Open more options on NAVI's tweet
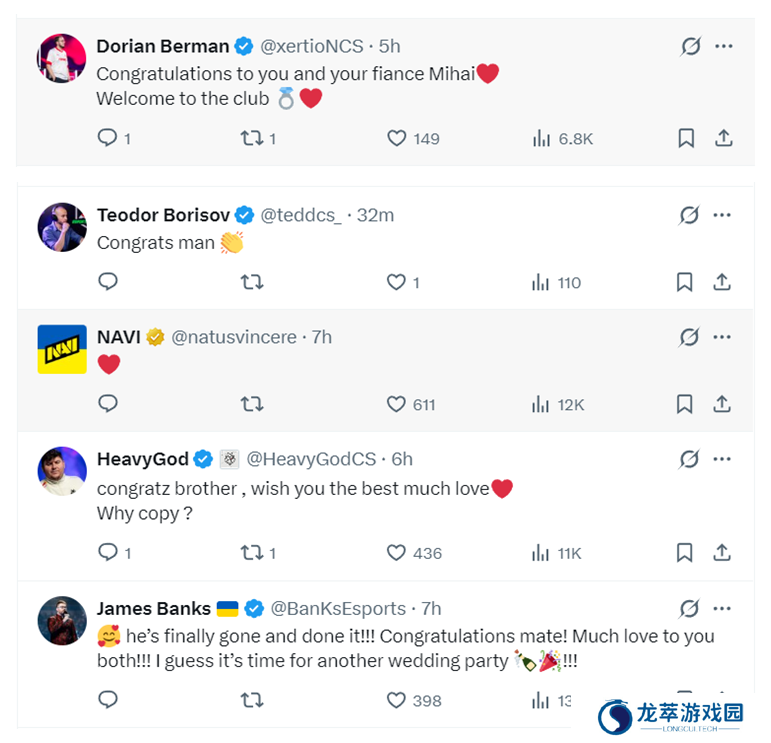The height and width of the screenshot is (743, 771). (x=722, y=337)
